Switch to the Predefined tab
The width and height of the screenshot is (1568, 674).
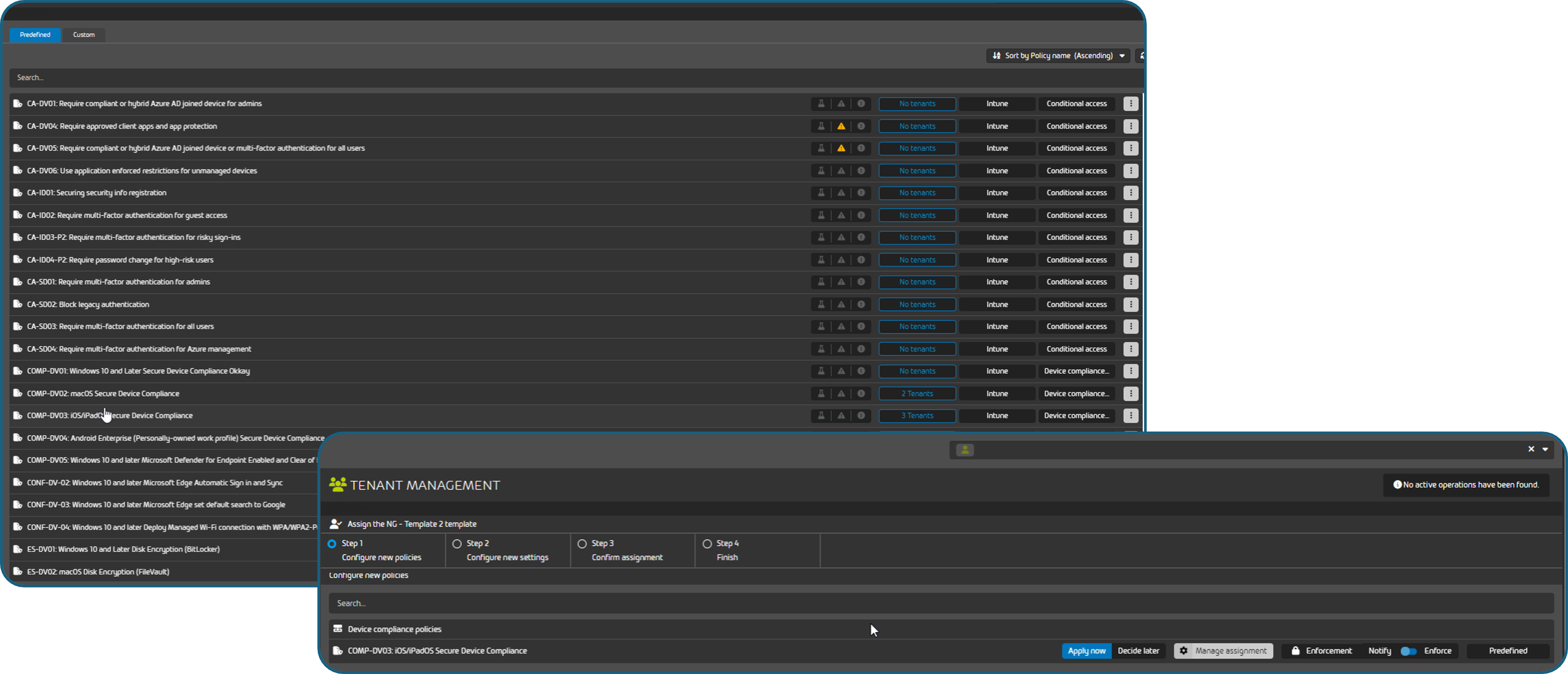(35, 35)
